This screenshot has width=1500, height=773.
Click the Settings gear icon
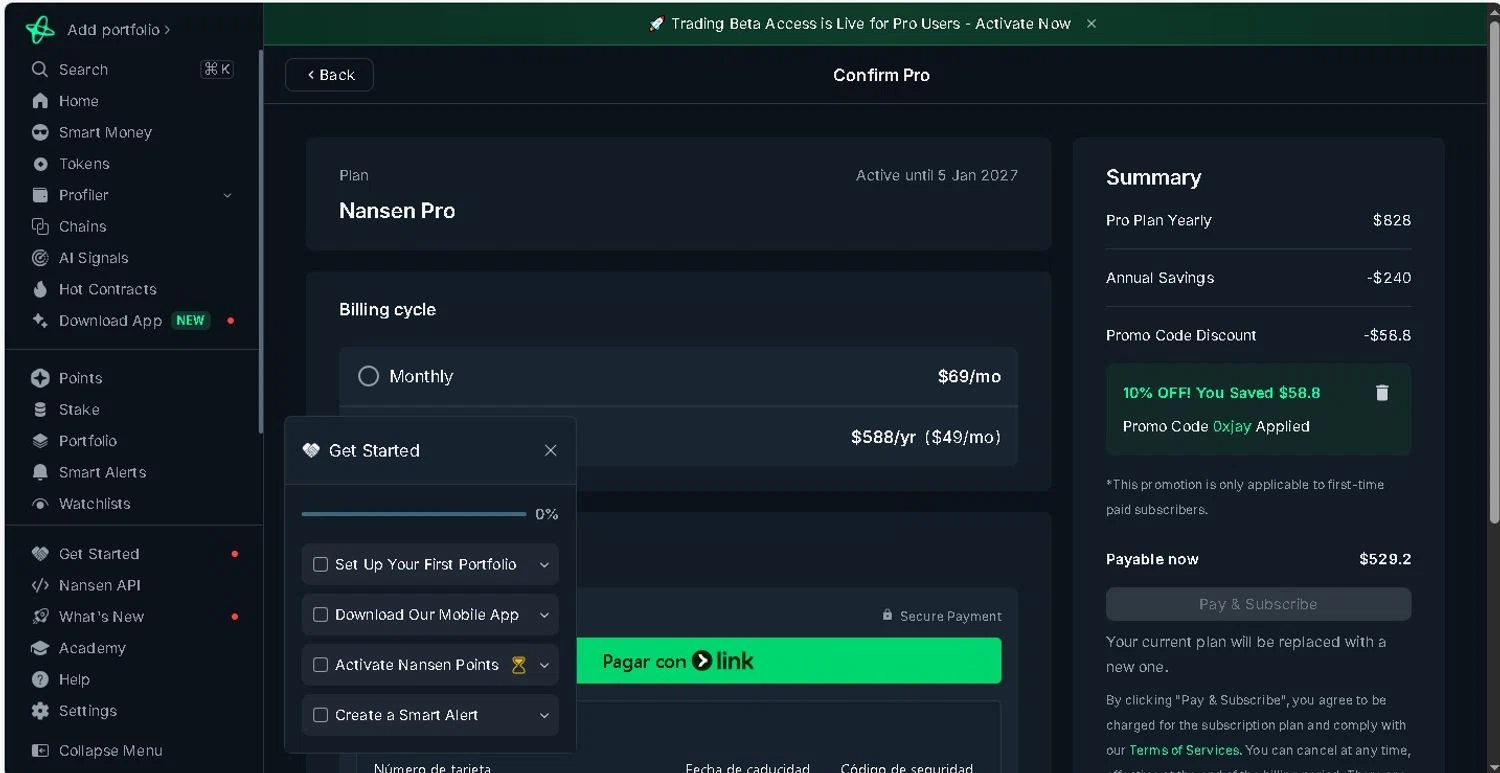40,711
